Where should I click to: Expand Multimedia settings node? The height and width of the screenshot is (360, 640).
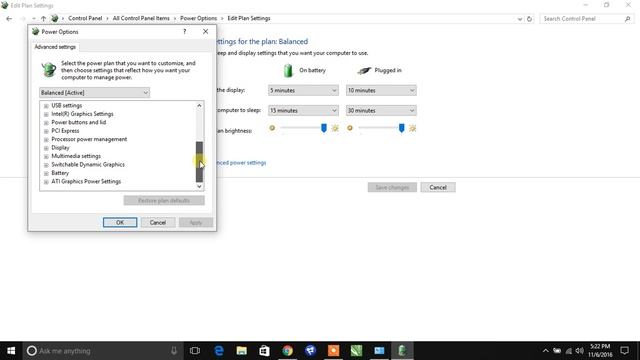(46, 156)
